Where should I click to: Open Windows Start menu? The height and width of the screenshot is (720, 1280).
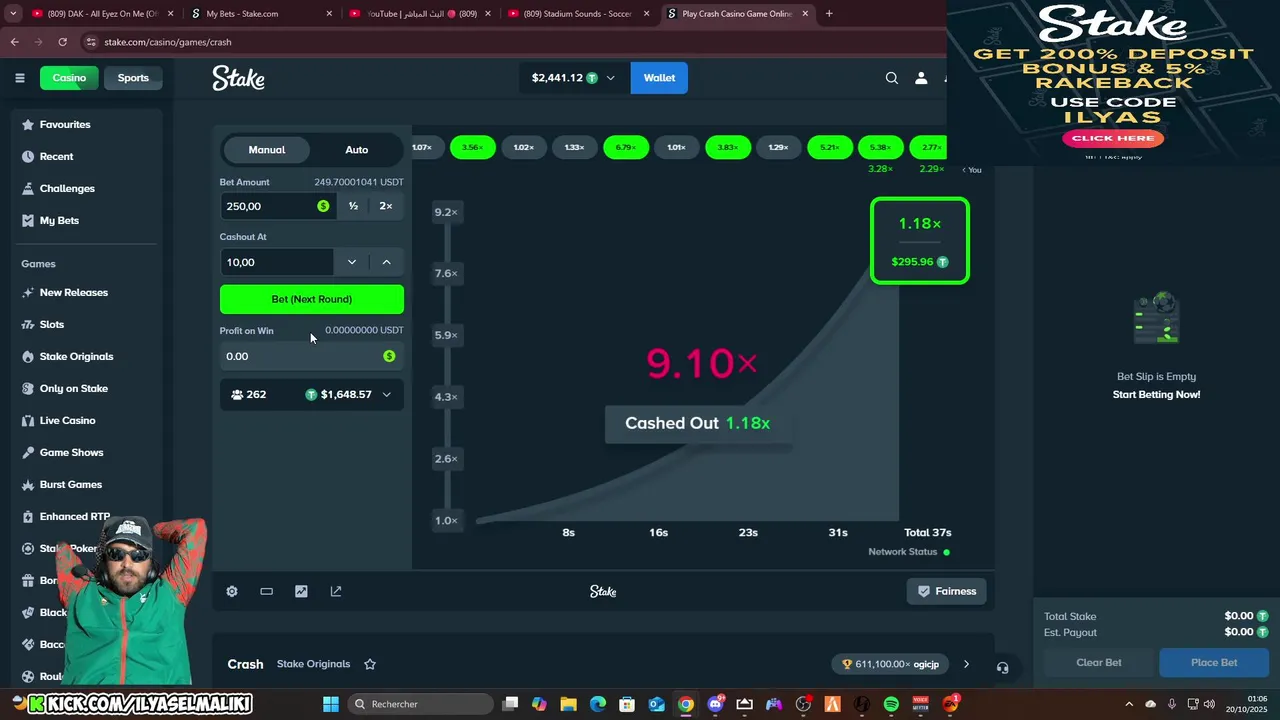click(331, 704)
